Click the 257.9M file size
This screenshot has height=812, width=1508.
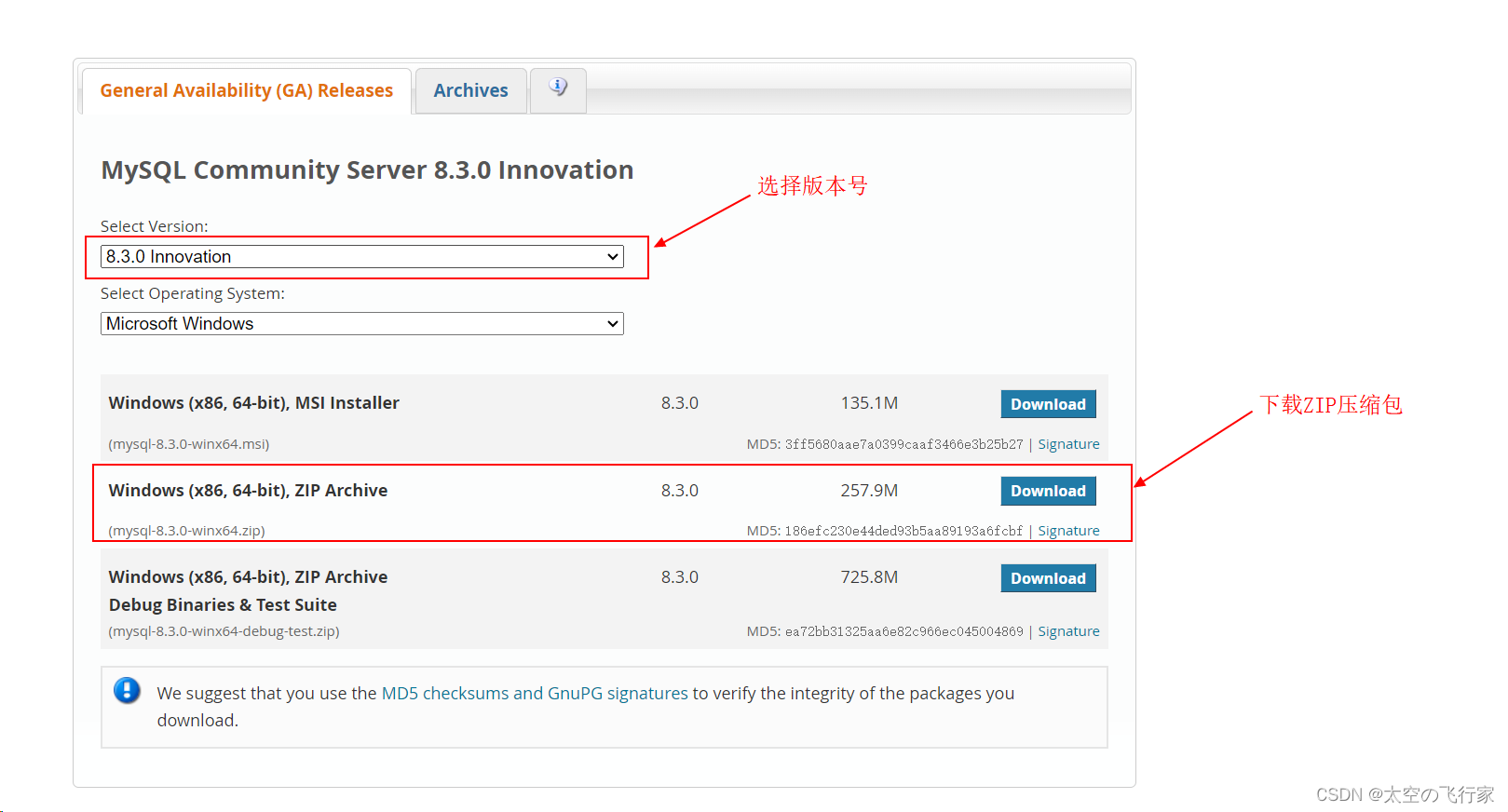tap(869, 491)
